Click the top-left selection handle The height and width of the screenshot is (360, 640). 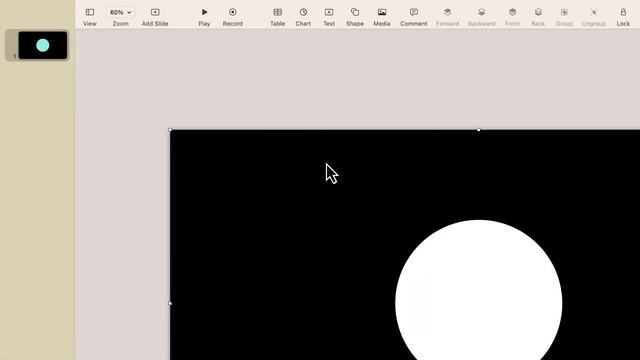pyautogui.click(x=170, y=130)
